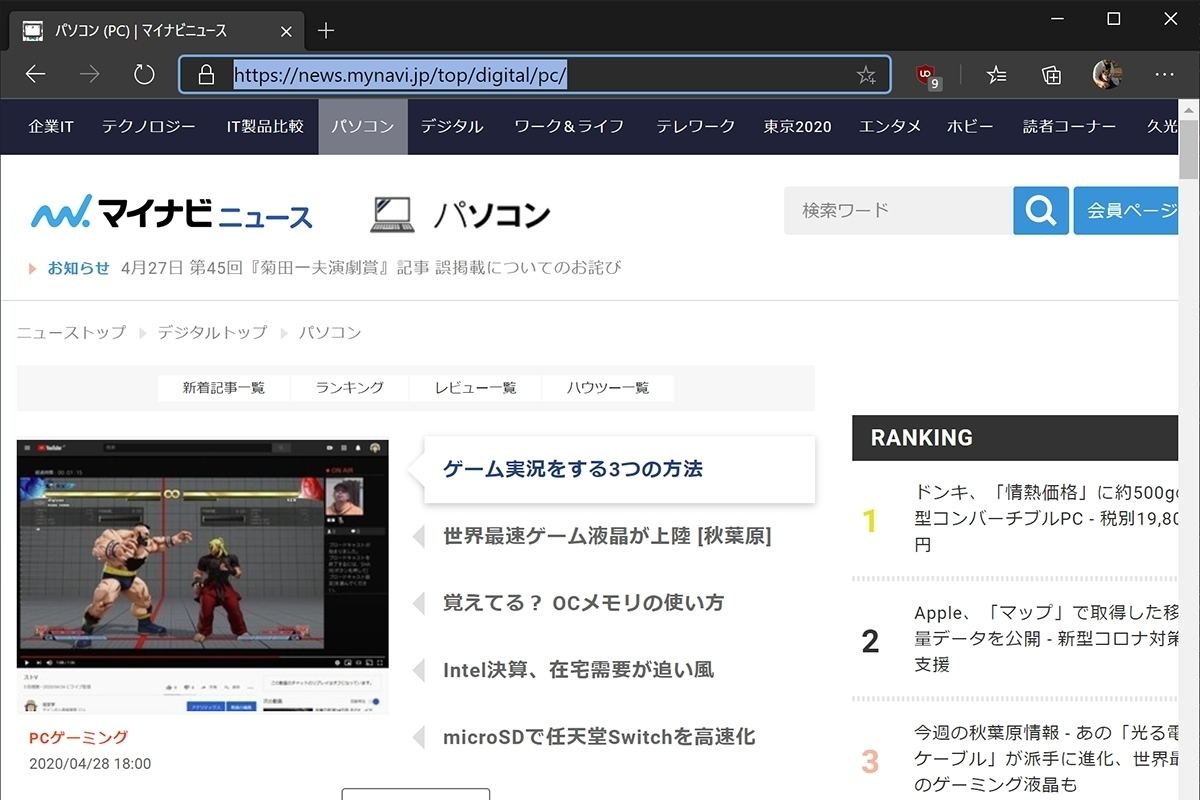This screenshot has width=1200, height=800.
Task: Close the パソコン (PC) tab
Action: click(287, 31)
